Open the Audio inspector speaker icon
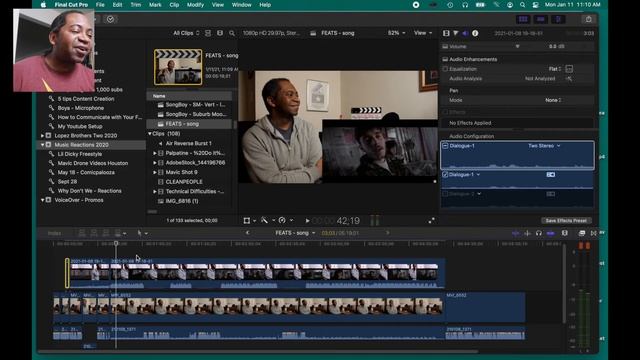 [465, 33]
